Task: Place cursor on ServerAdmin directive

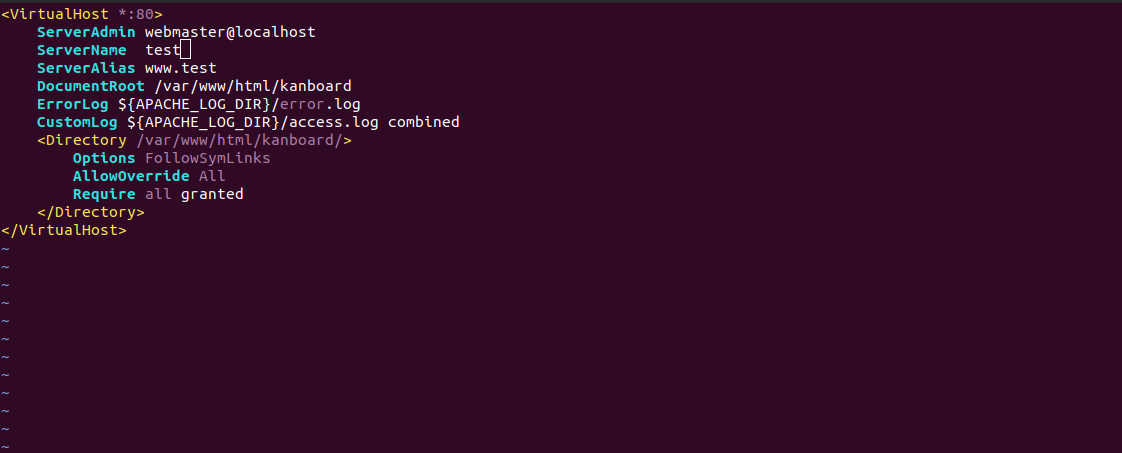Action: pos(86,31)
